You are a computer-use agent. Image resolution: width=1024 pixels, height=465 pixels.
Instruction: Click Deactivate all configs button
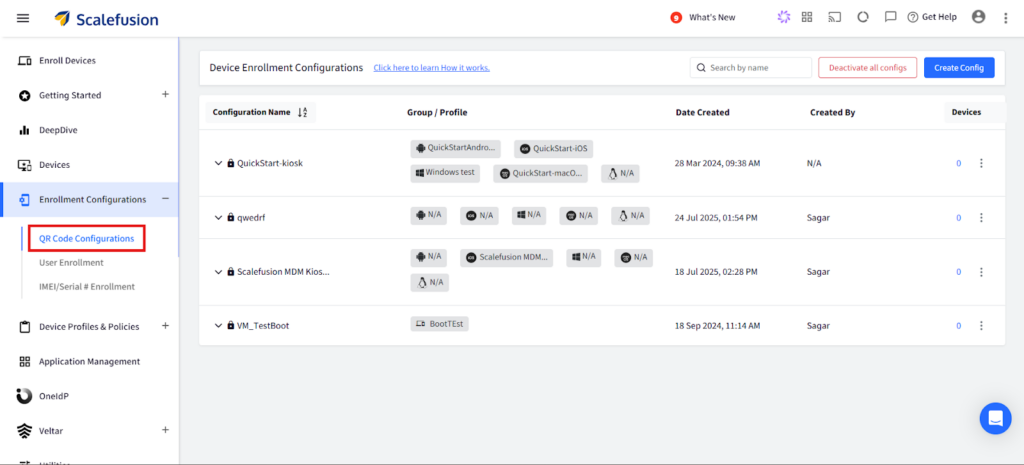[x=867, y=68]
